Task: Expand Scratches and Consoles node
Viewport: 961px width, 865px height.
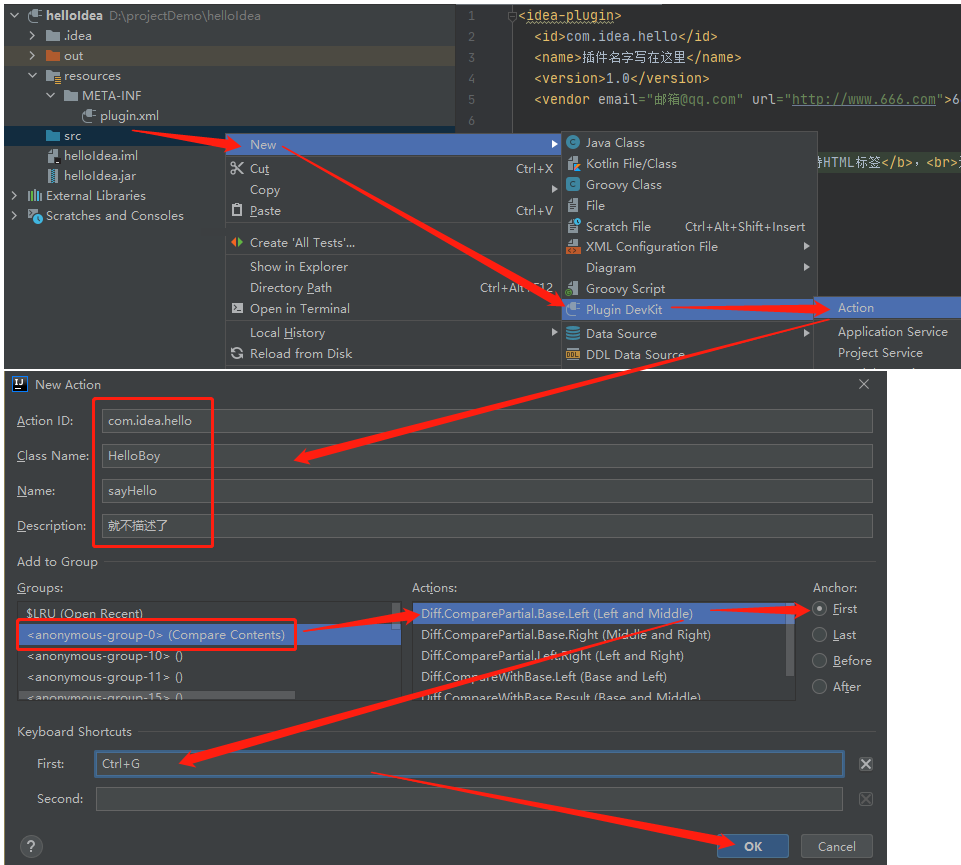Action: pyautogui.click(x=15, y=216)
